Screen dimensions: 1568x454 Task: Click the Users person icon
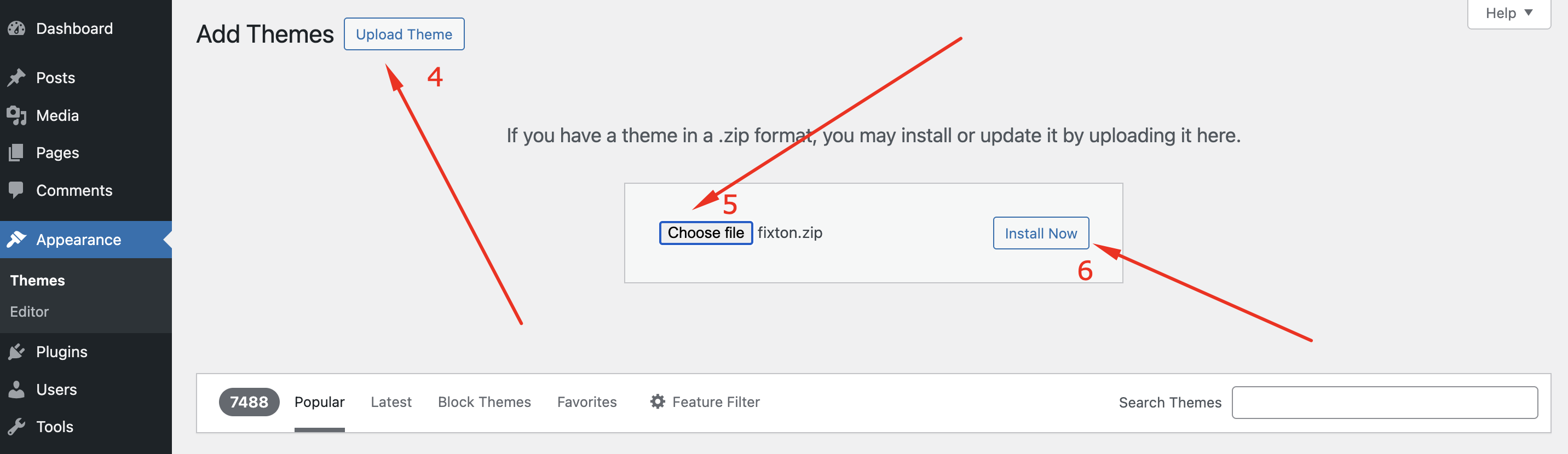click(x=16, y=389)
